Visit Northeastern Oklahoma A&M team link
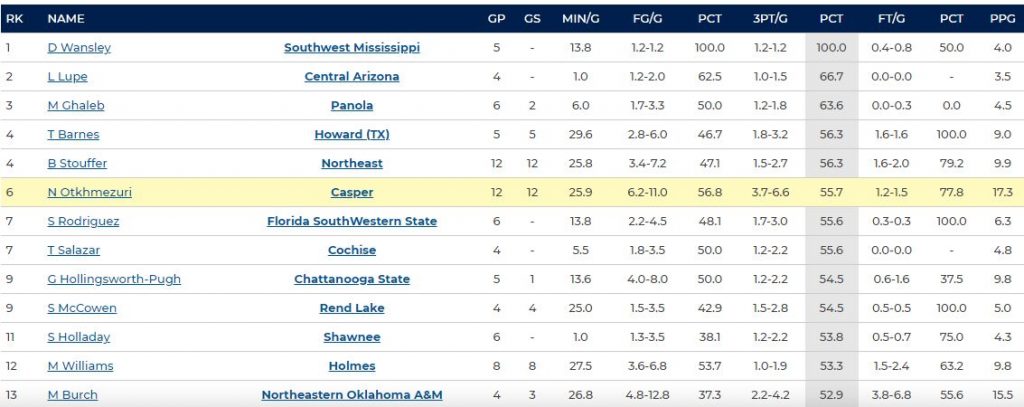This screenshot has height=407, width=1024. tap(352, 396)
